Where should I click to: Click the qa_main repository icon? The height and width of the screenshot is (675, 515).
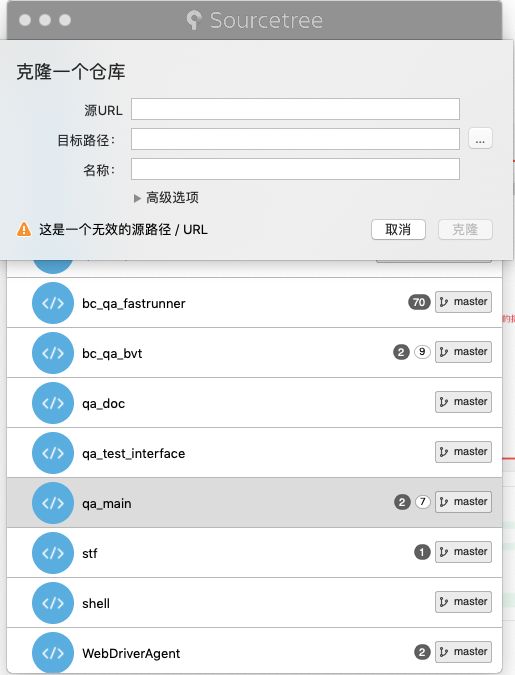53,502
